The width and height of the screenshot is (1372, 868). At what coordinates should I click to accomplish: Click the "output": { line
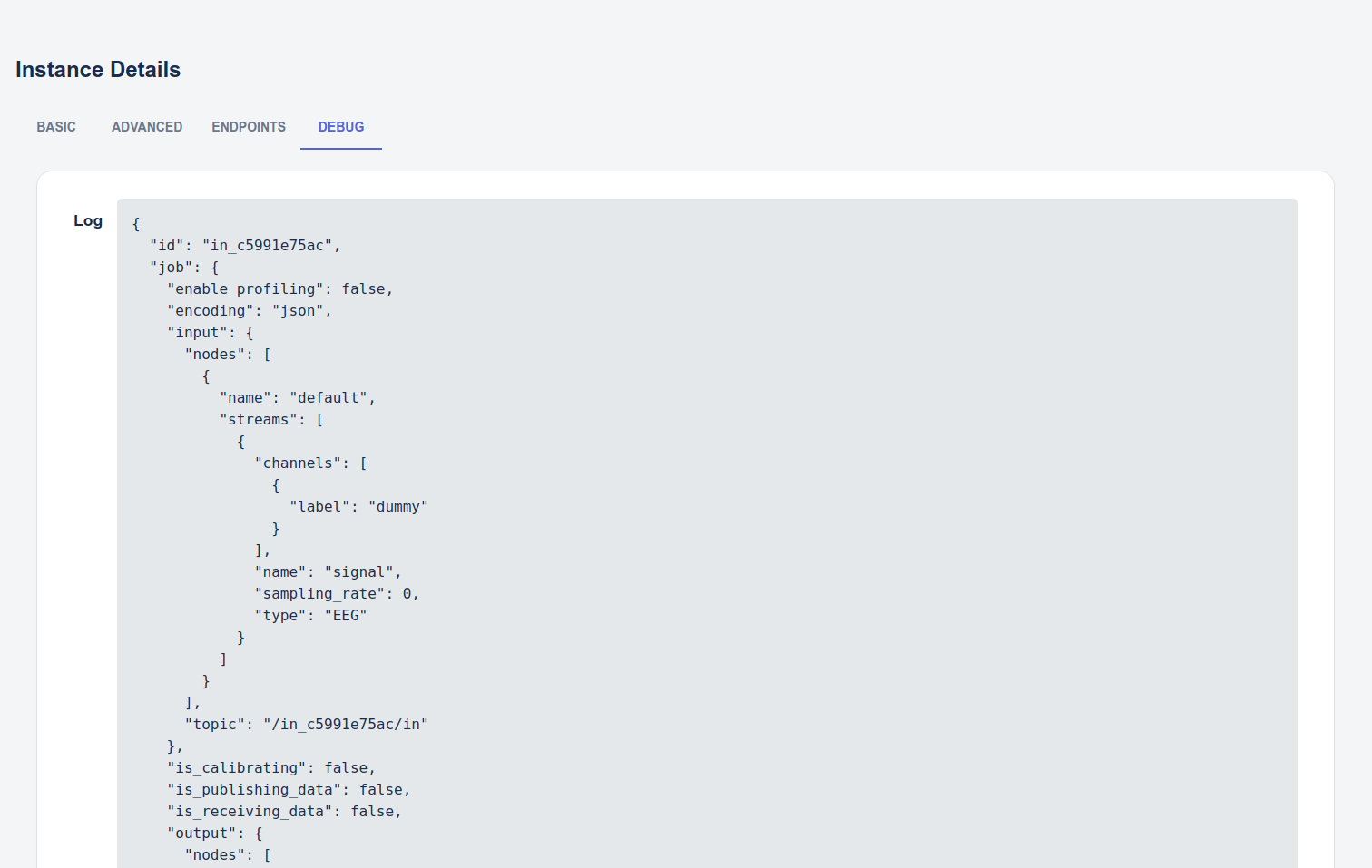point(215,834)
